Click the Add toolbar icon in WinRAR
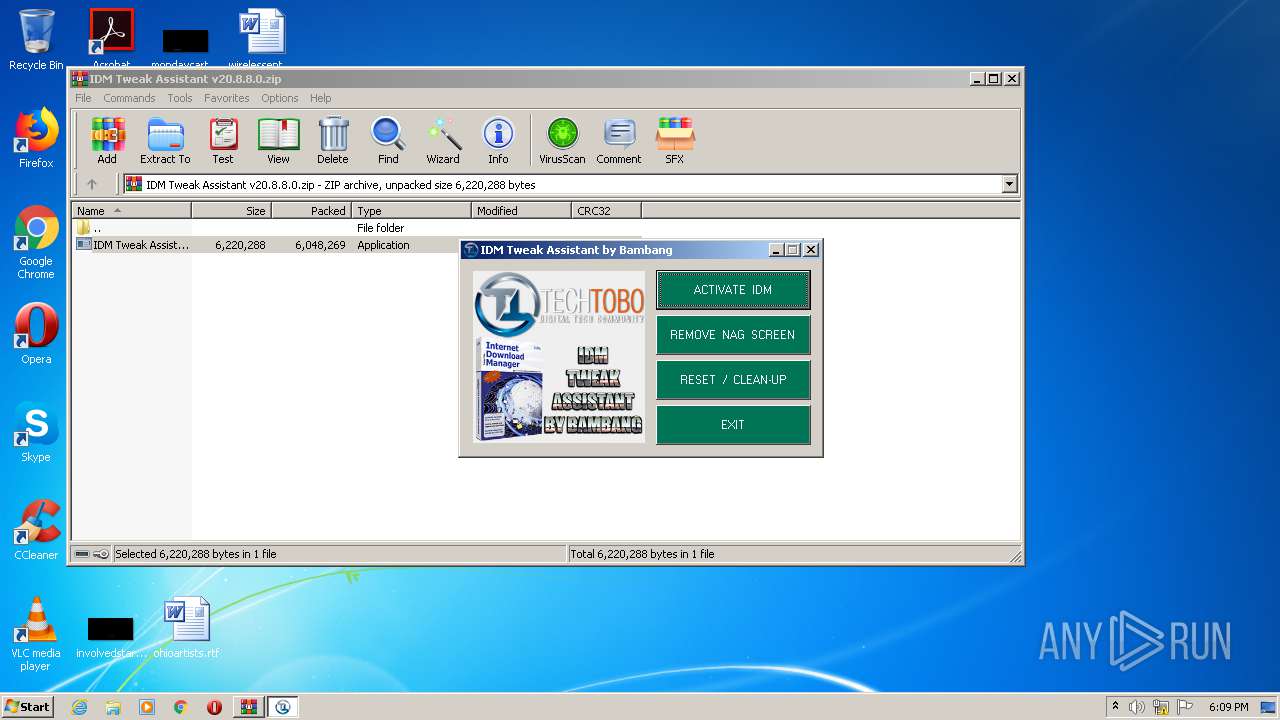The width and height of the screenshot is (1280, 720). [107, 140]
